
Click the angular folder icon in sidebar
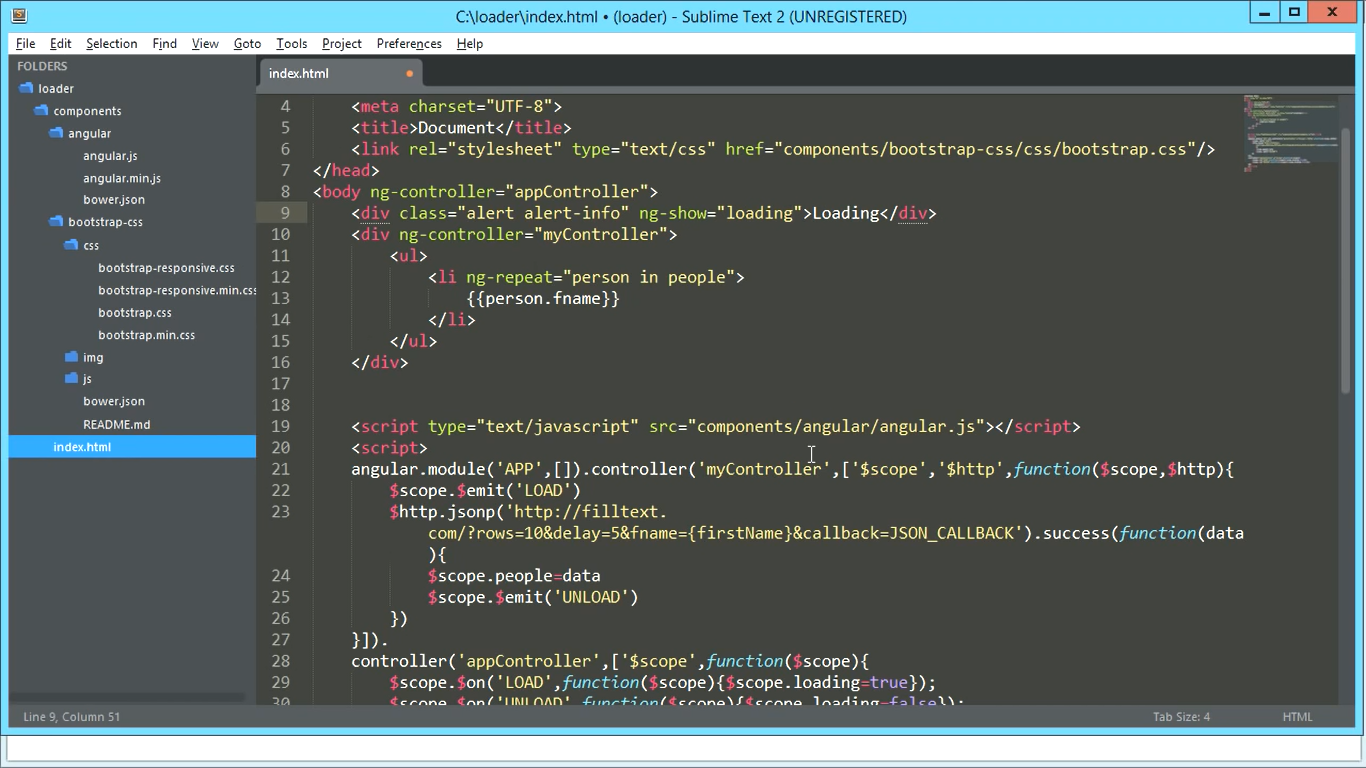point(56,133)
